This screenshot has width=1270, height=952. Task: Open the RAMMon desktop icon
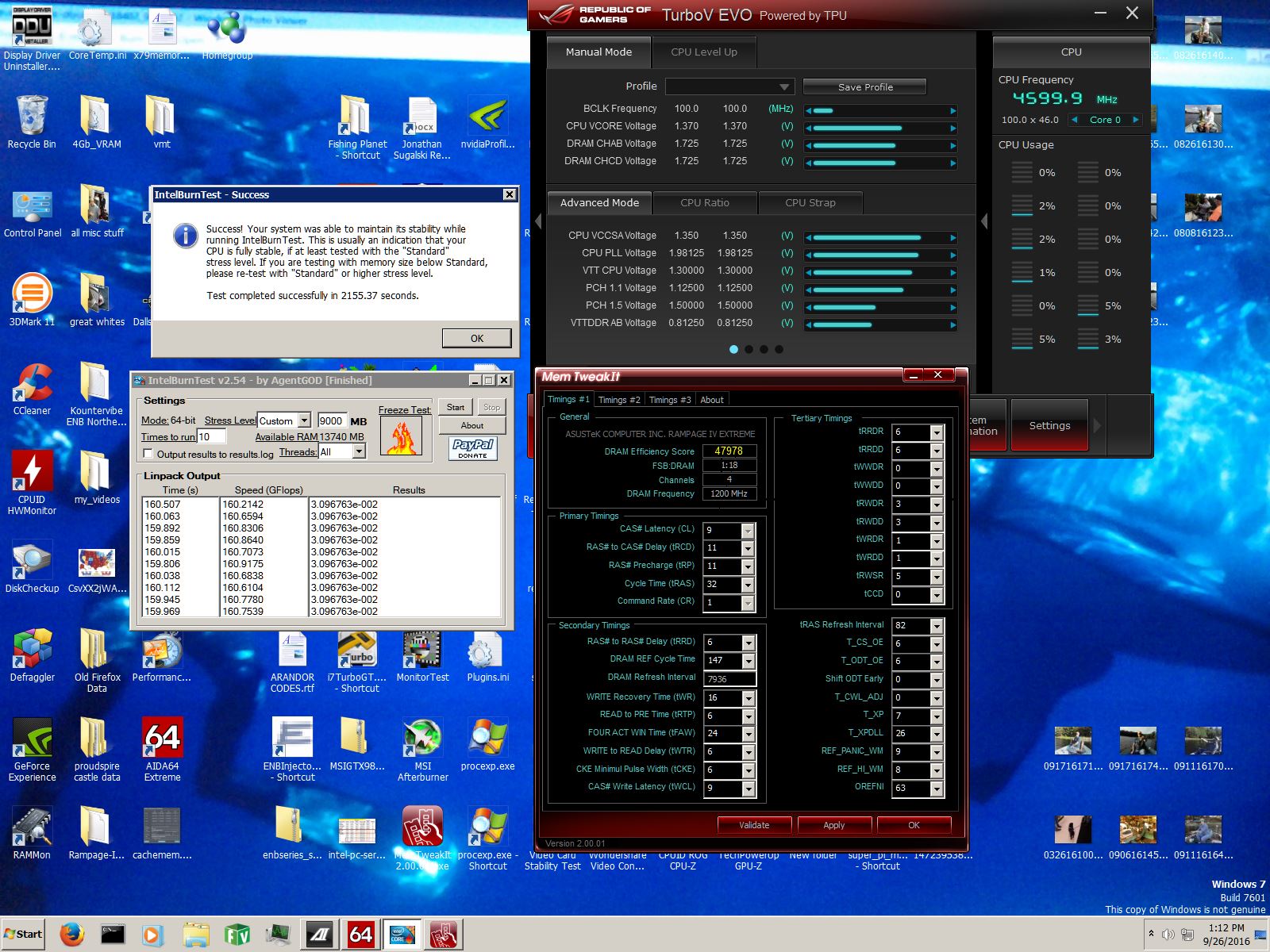coord(32,833)
